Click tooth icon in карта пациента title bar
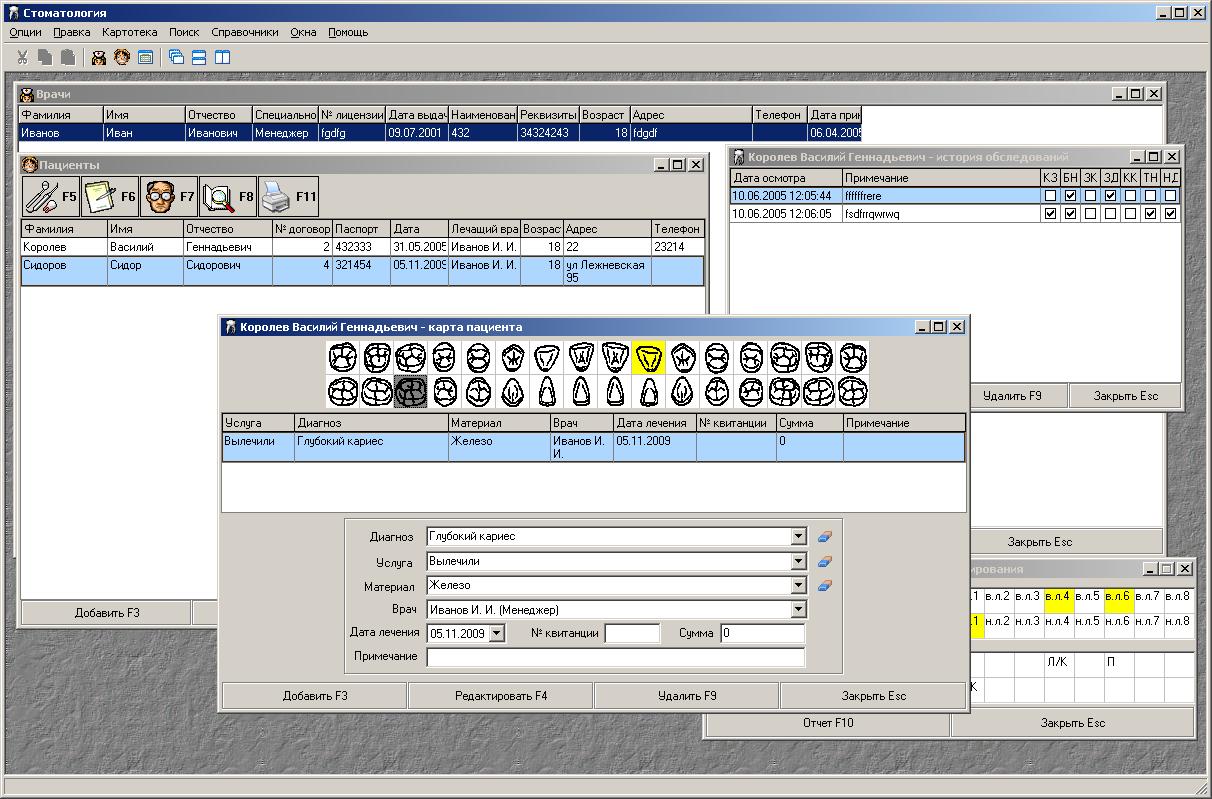 (x=231, y=327)
